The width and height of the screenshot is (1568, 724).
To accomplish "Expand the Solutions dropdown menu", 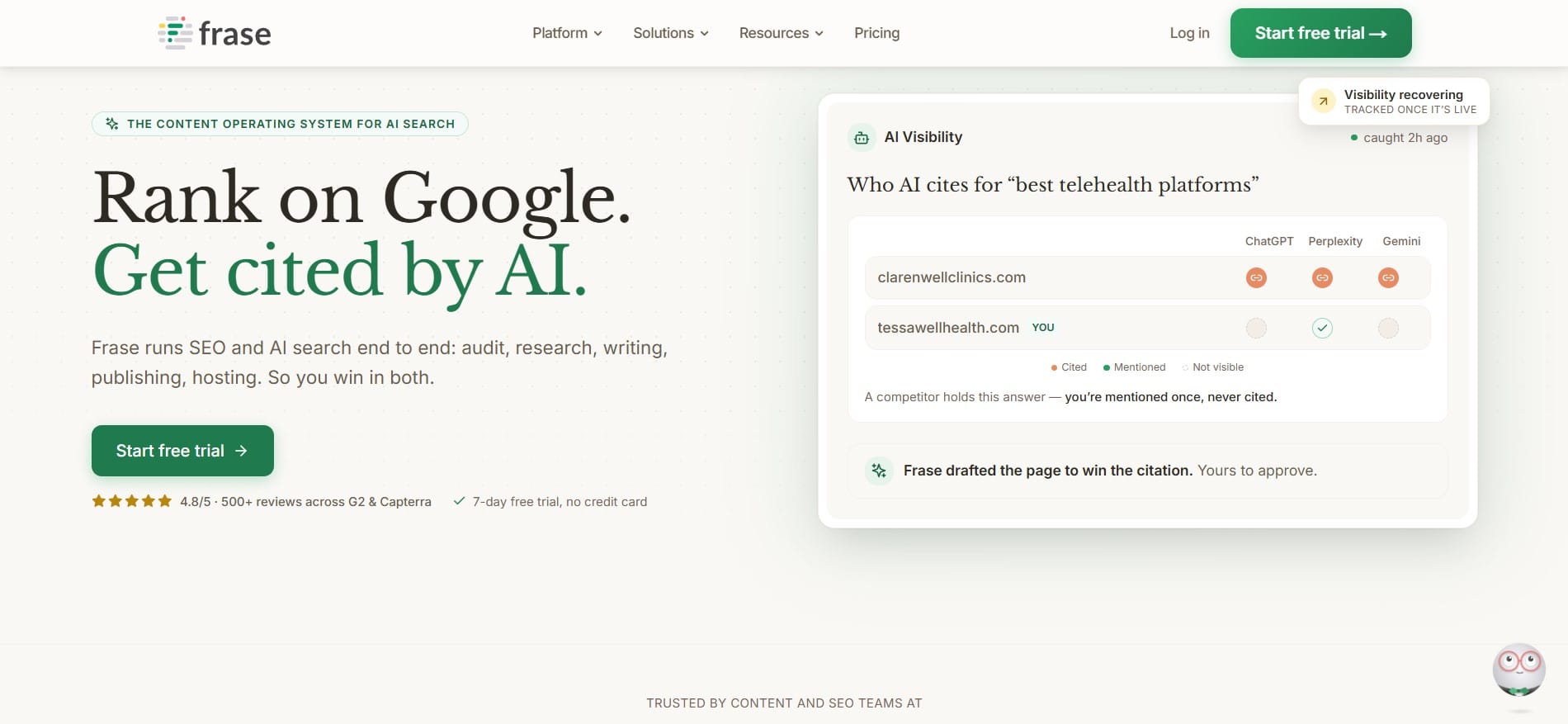I will tap(671, 33).
